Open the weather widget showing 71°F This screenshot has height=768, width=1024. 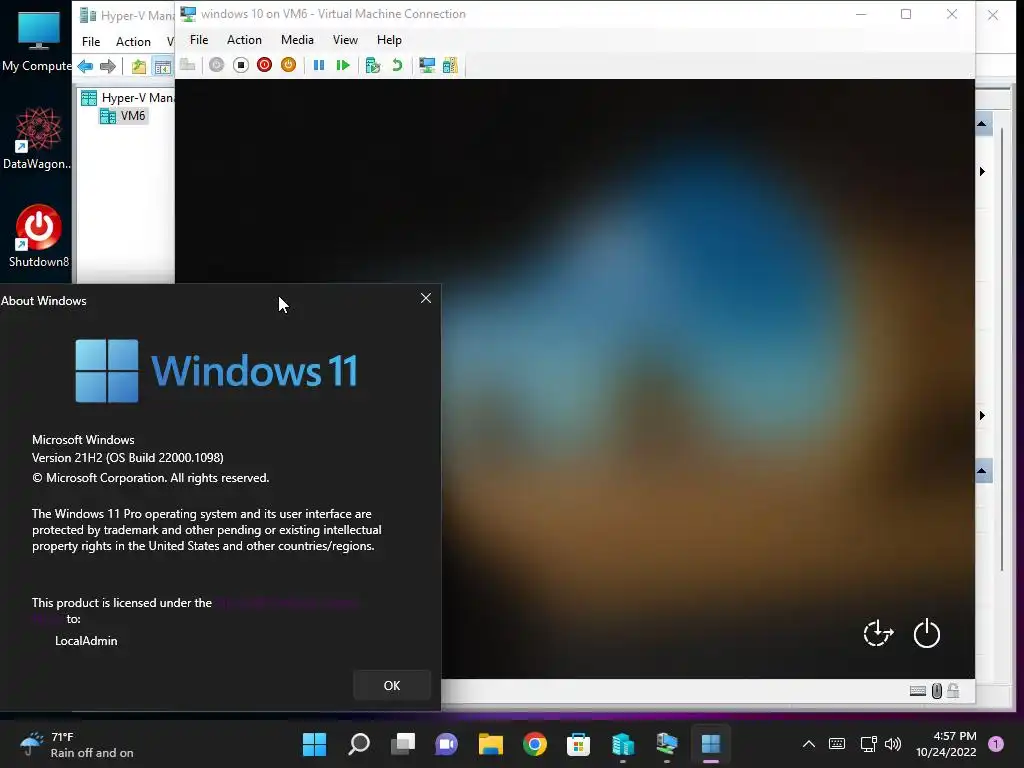pos(76,744)
